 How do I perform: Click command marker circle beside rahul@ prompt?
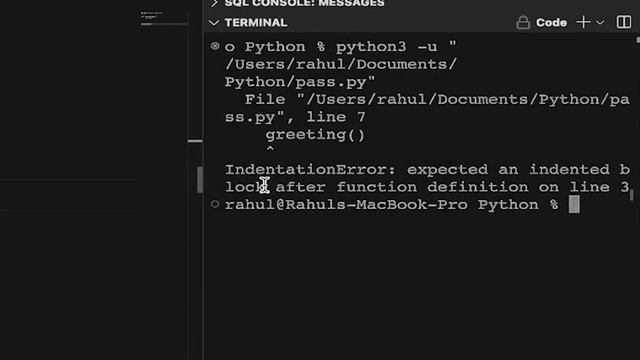(x=215, y=204)
